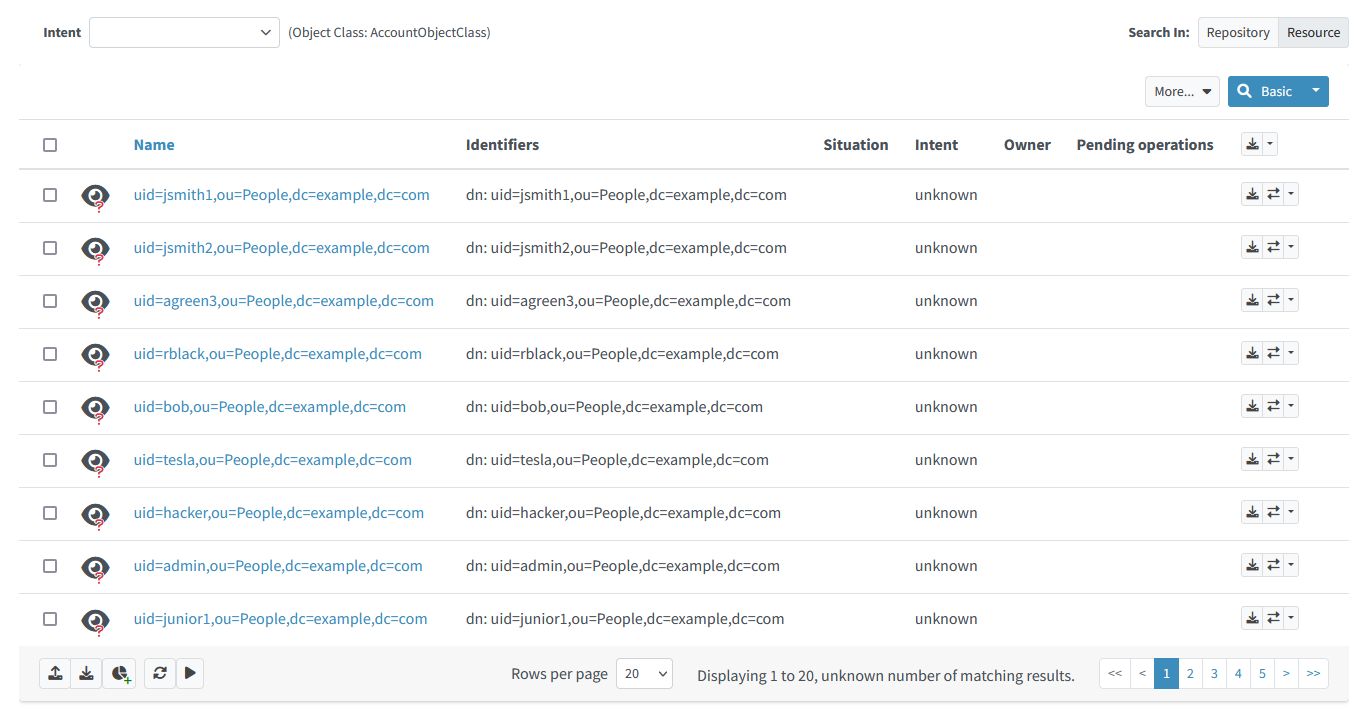Screen dimensions: 1367x709
Task: Refresh the account list using the refresh icon
Action: 159,673
